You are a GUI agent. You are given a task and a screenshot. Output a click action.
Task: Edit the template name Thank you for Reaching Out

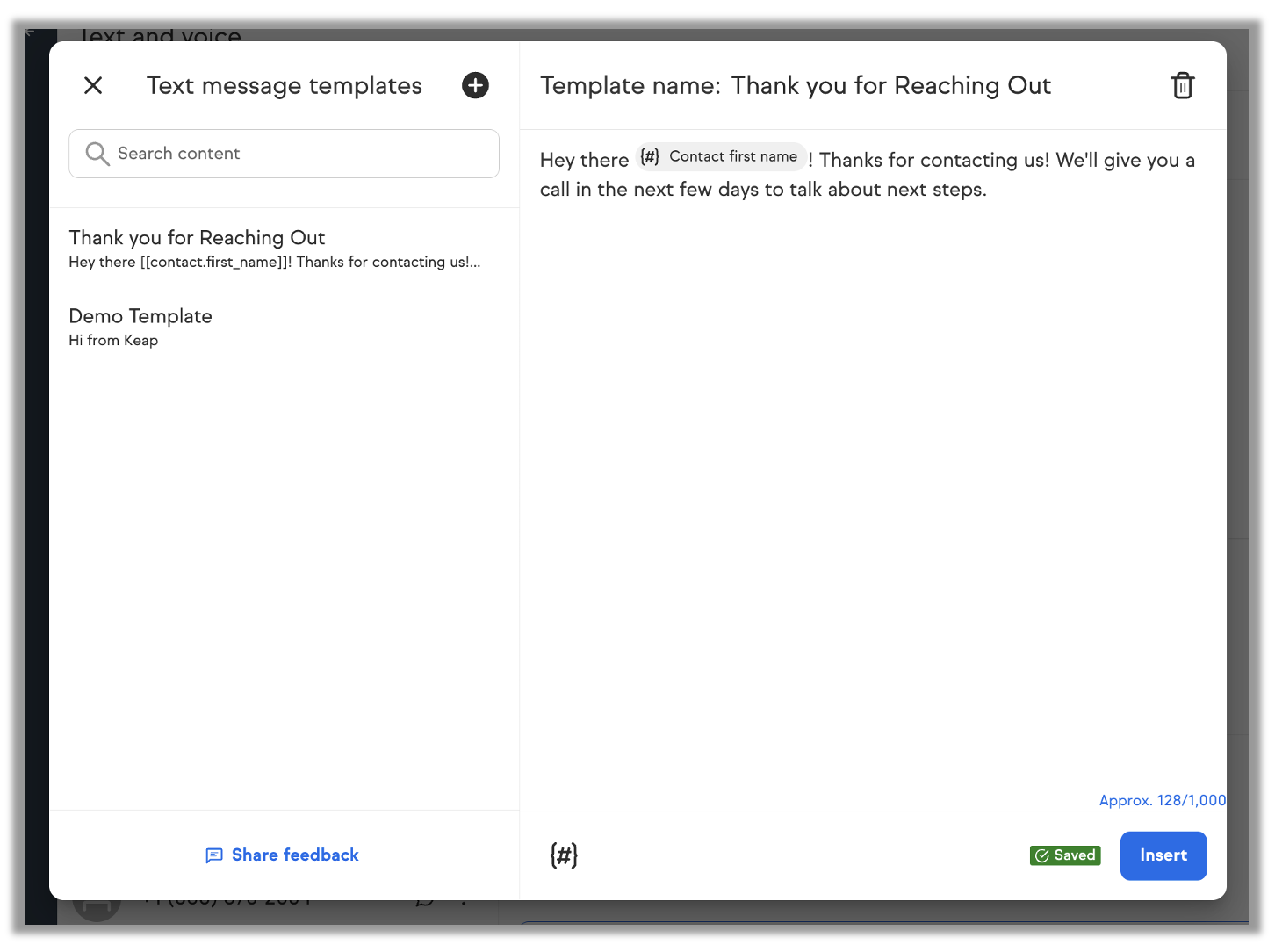(890, 86)
